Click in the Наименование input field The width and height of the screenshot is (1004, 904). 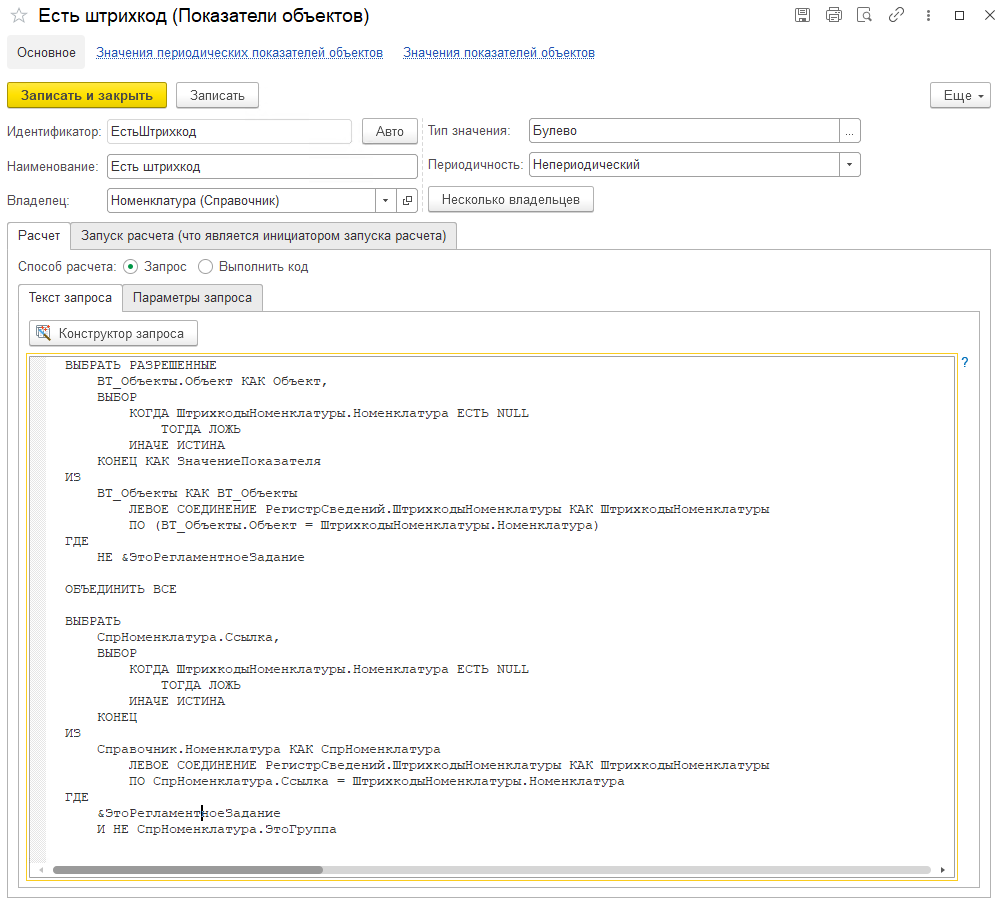pyautogui.click(x=262, y=166)
